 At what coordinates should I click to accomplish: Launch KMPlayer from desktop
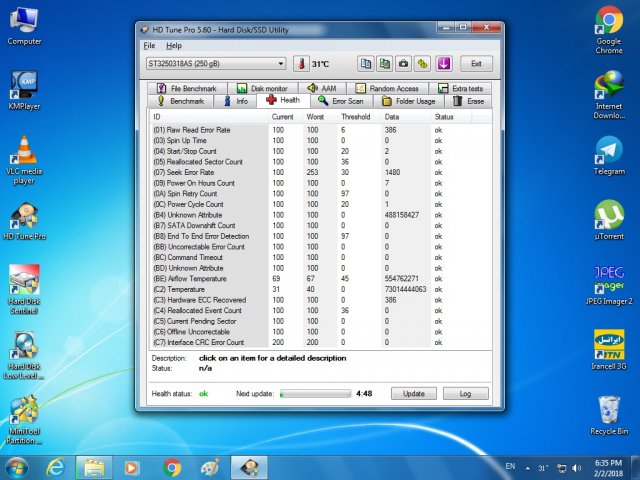click(24, 91)
